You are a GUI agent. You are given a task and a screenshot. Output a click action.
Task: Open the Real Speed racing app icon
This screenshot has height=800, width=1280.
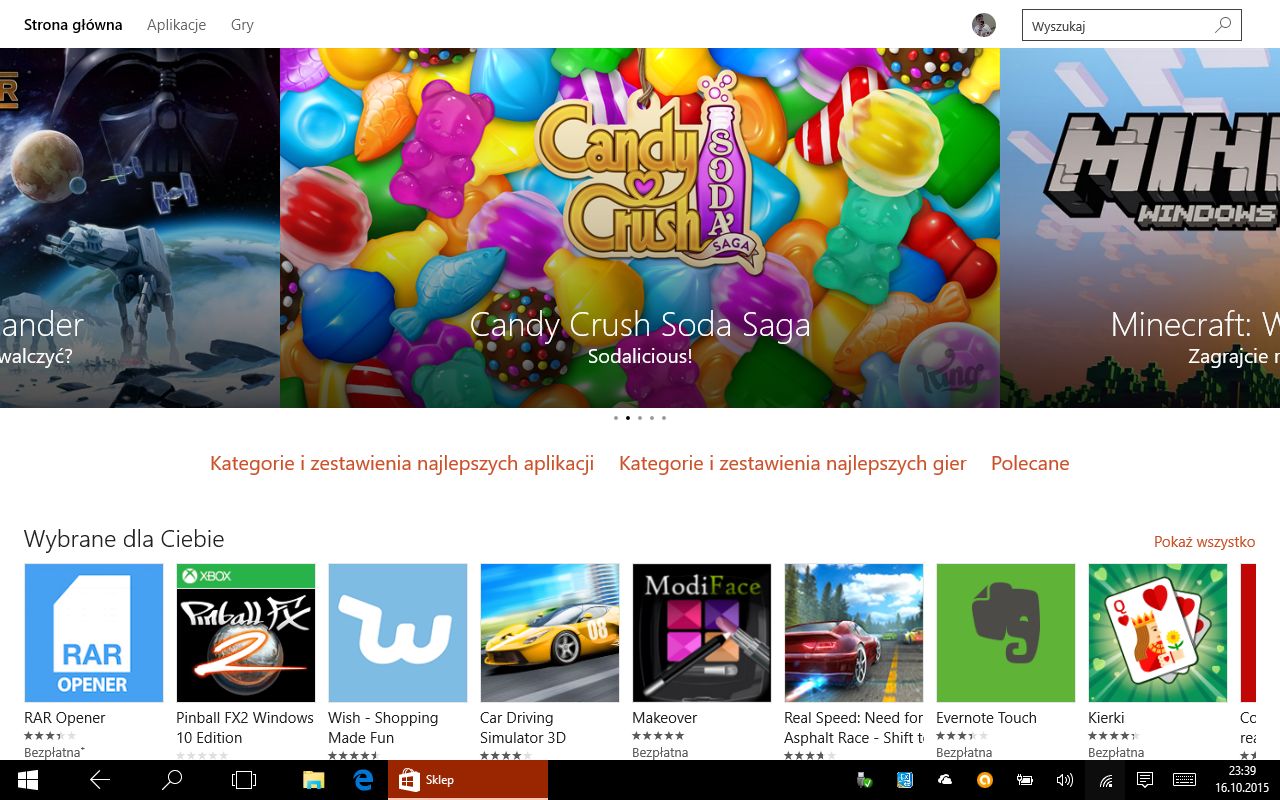point(854,633)
